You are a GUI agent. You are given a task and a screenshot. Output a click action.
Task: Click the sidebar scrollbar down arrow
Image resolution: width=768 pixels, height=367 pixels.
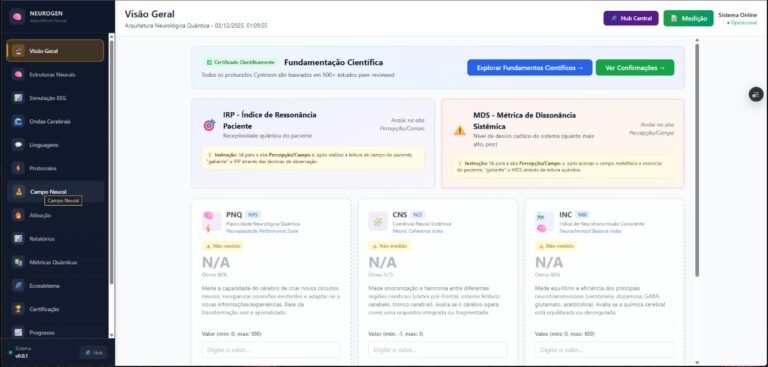click(x=111, y=335)
